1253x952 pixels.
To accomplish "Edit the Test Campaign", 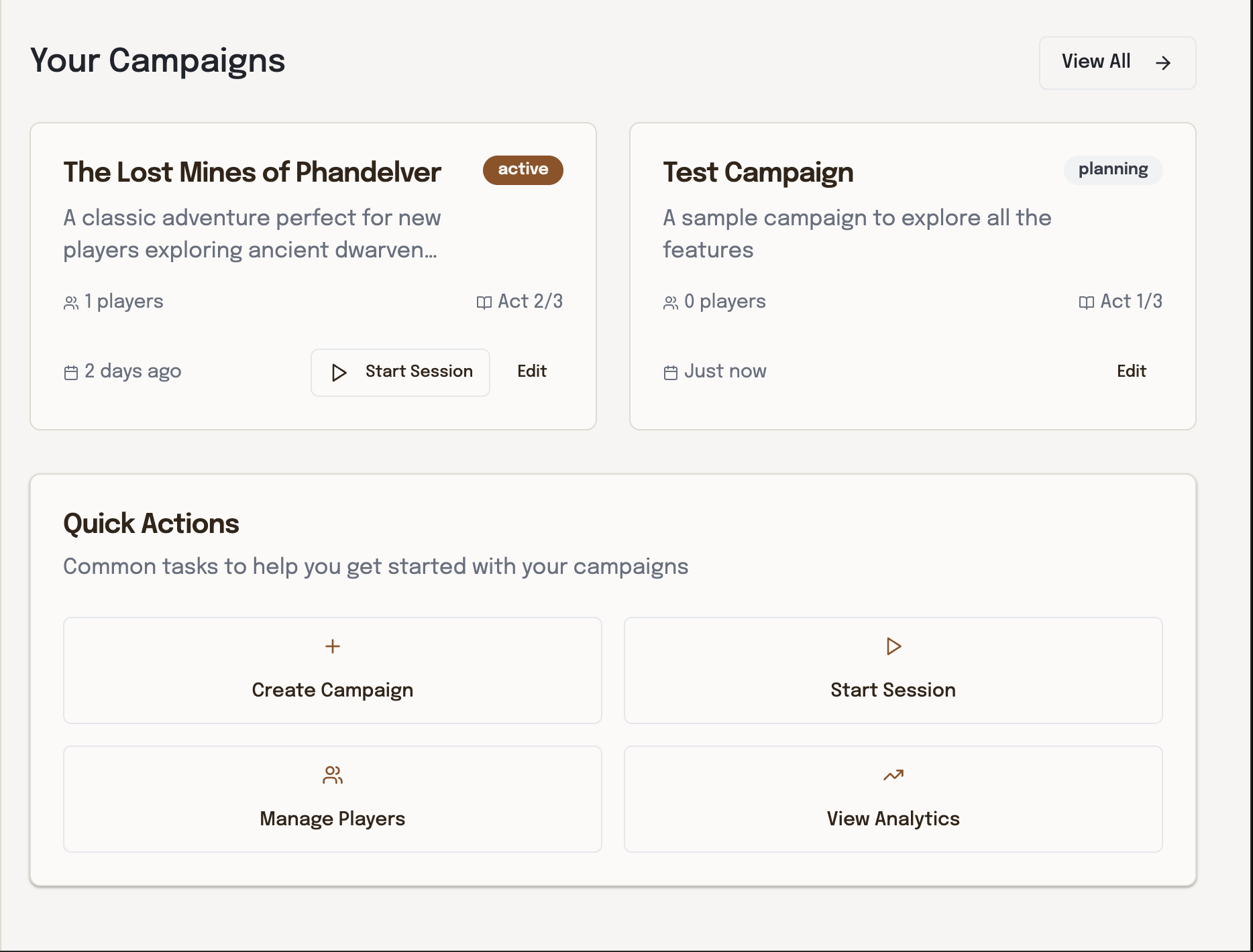I will (1132, 371).
